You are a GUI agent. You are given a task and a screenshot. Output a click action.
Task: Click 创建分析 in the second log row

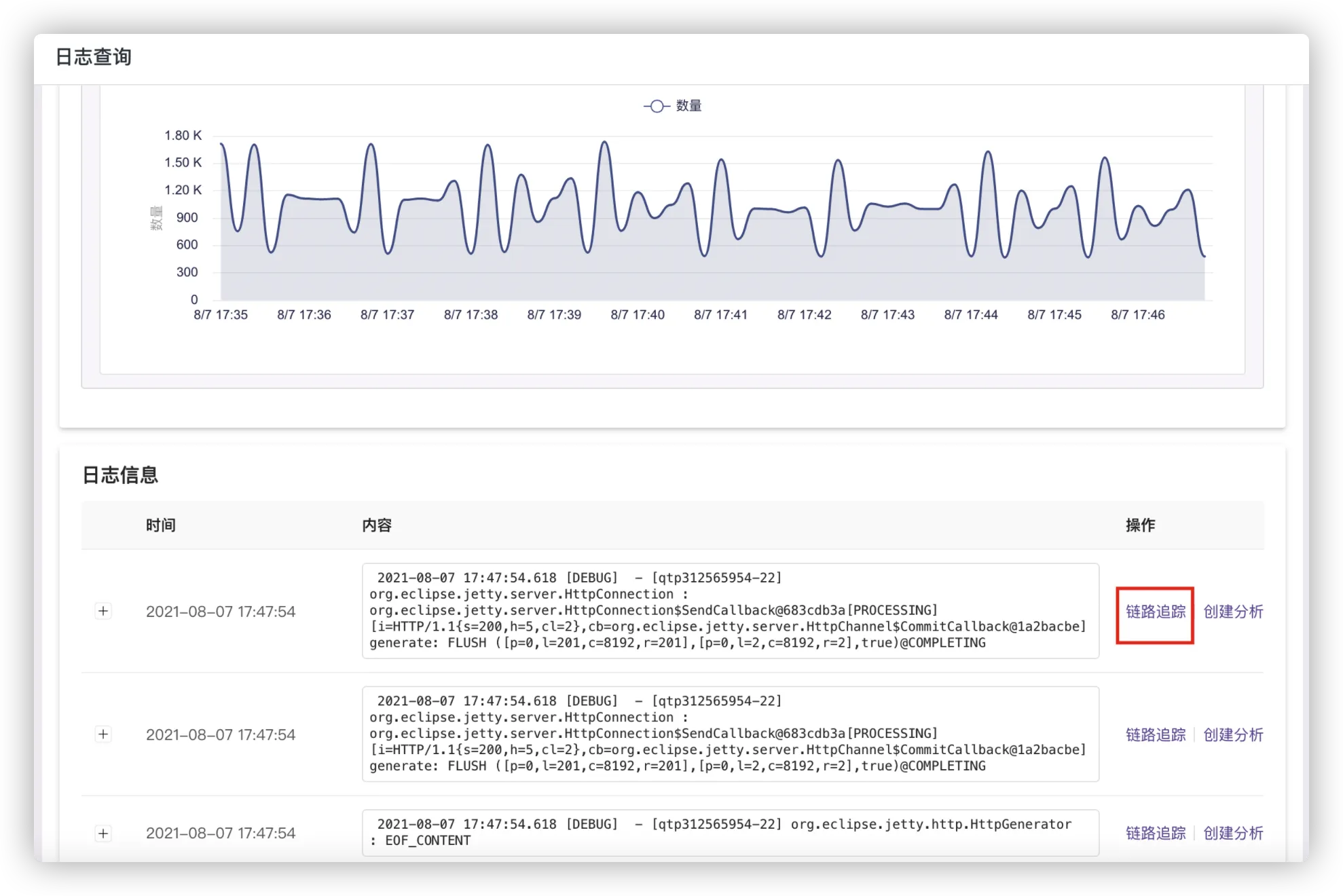[x=1233, y=734]
